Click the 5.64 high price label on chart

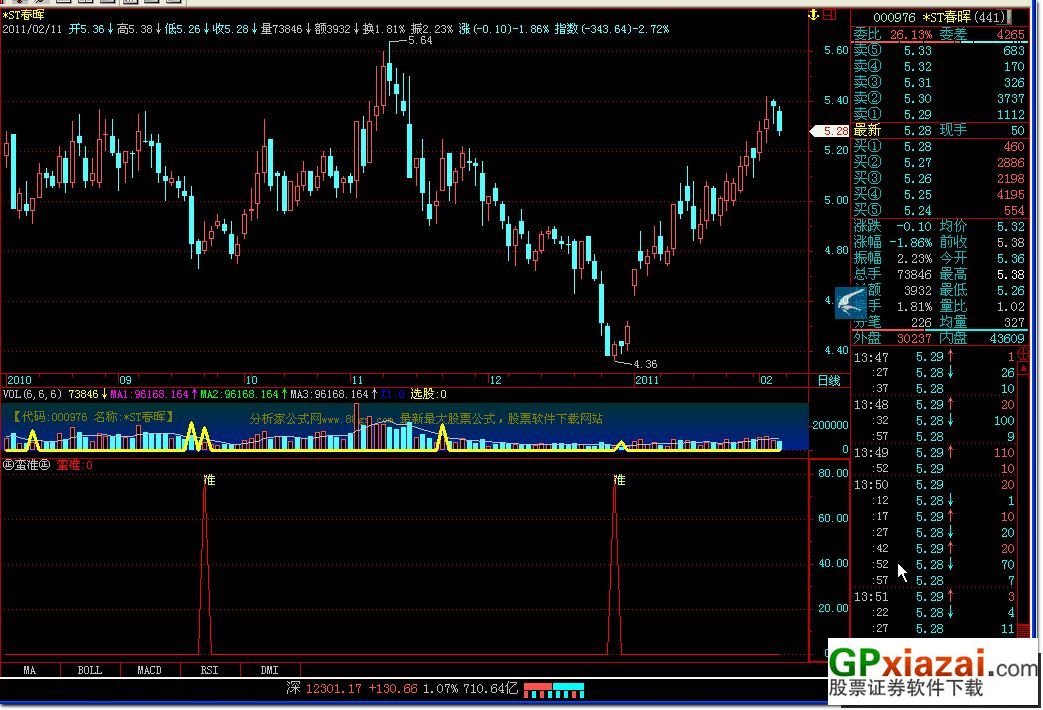click(x=420, y=41)
